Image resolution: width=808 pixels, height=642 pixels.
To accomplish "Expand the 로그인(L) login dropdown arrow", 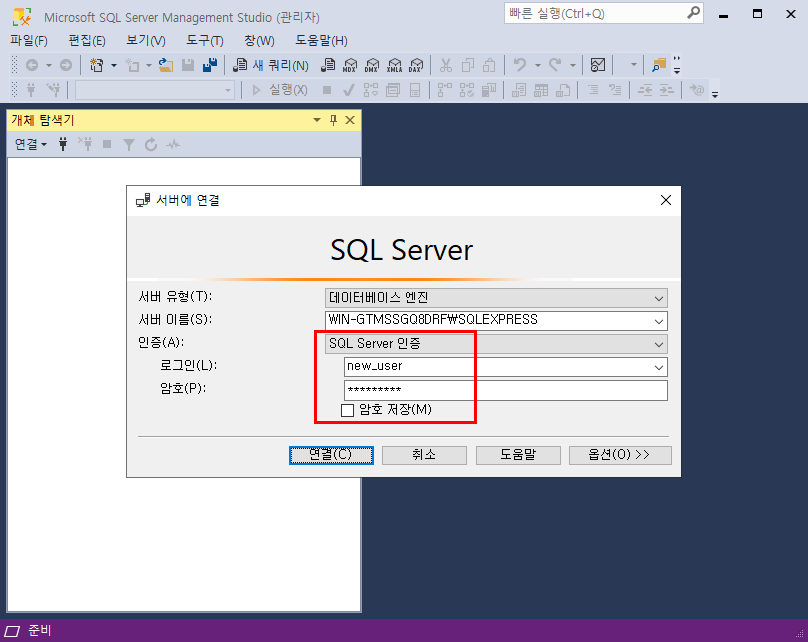I will (659, 367).
